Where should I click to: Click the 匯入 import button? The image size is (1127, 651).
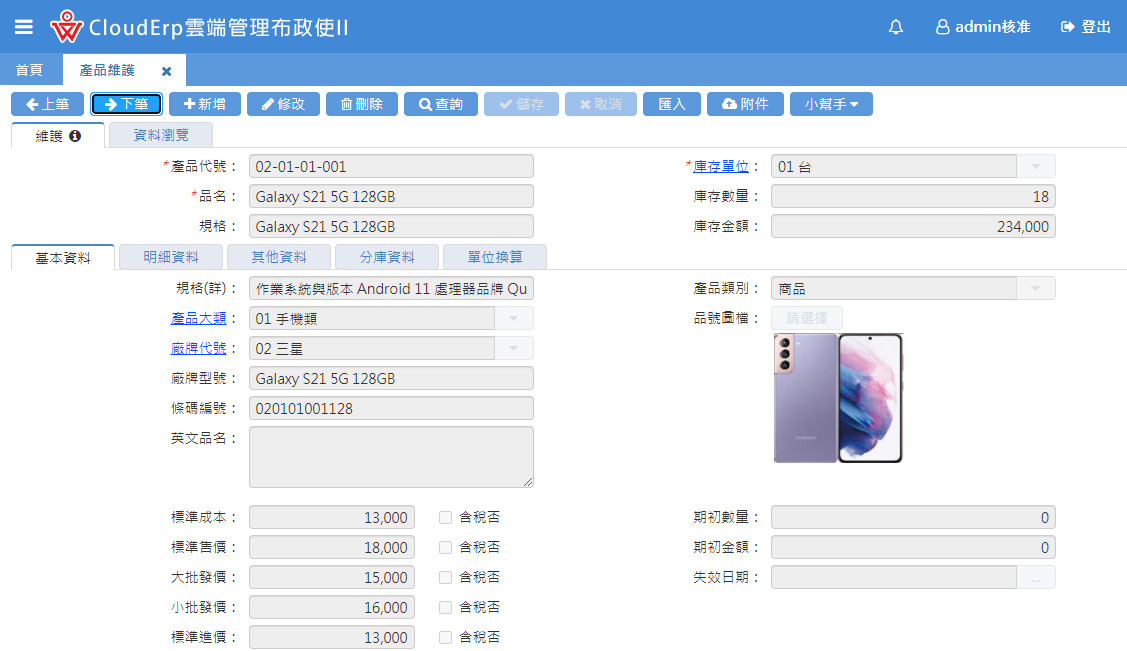(x=672, y=104)
